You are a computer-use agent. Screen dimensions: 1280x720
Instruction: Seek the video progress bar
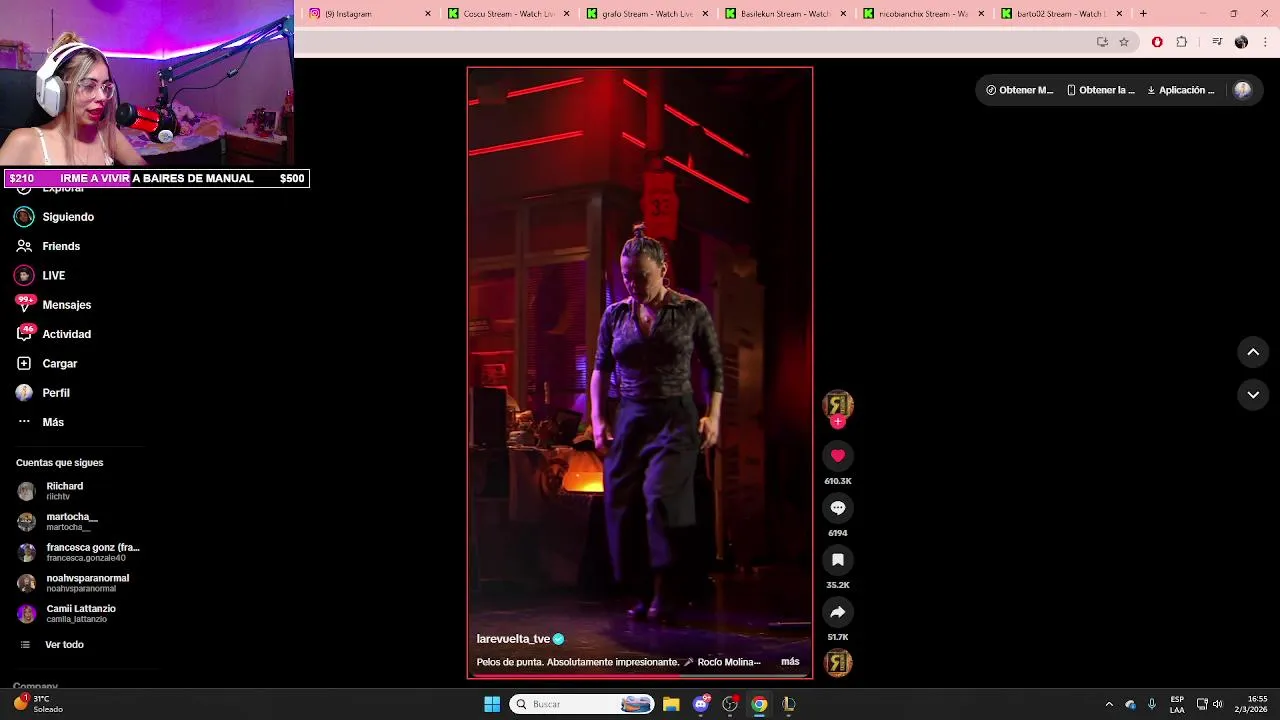640,676
